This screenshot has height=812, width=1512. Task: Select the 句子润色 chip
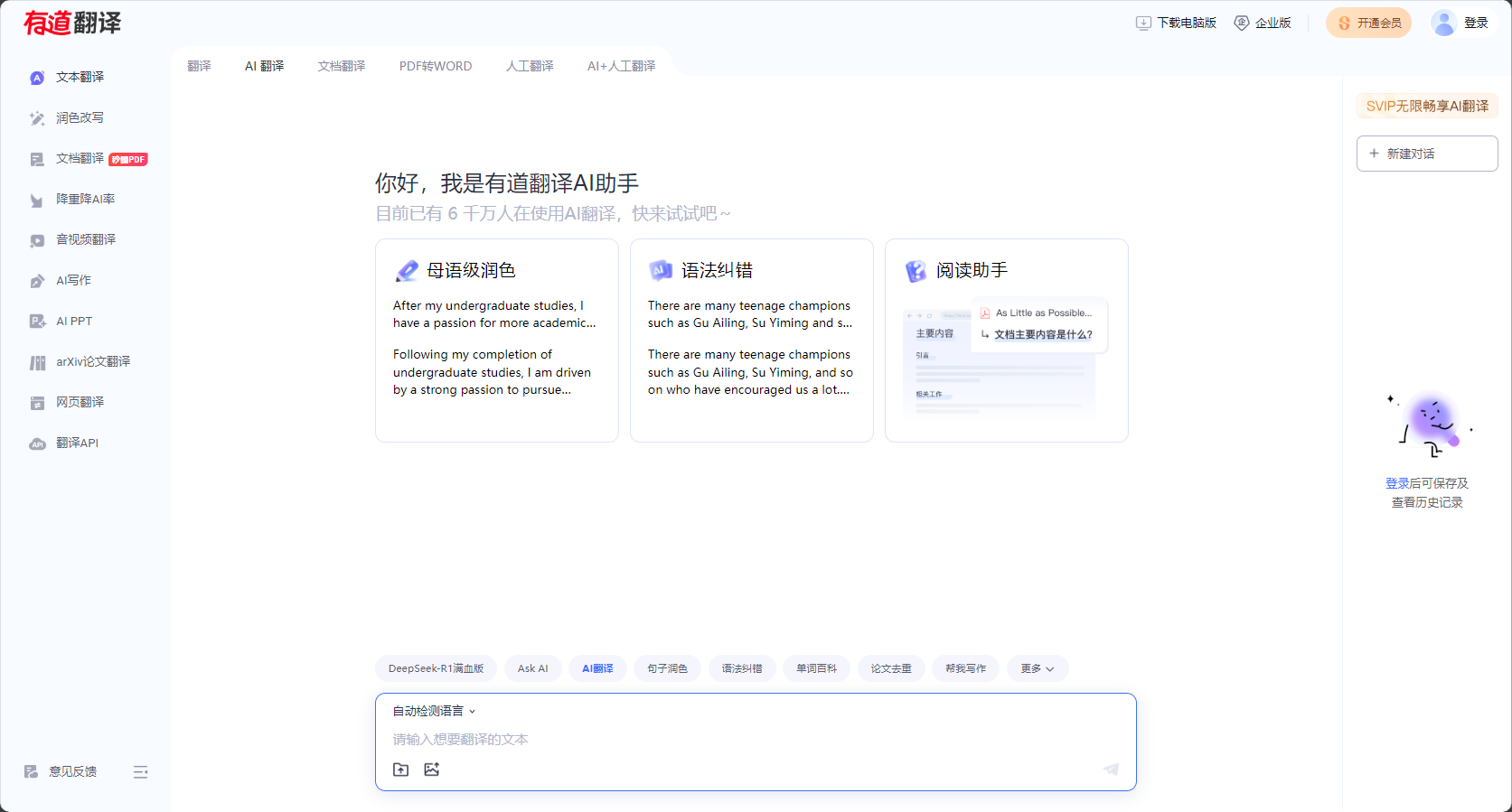pos(667,668)
